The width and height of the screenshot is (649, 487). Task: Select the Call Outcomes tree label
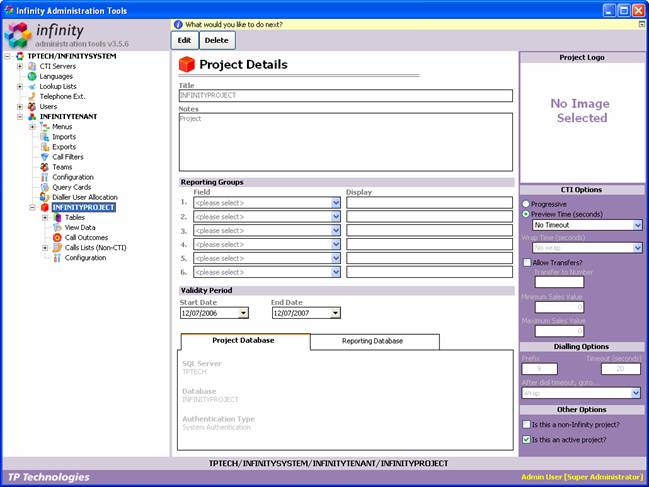coord(86,238)
